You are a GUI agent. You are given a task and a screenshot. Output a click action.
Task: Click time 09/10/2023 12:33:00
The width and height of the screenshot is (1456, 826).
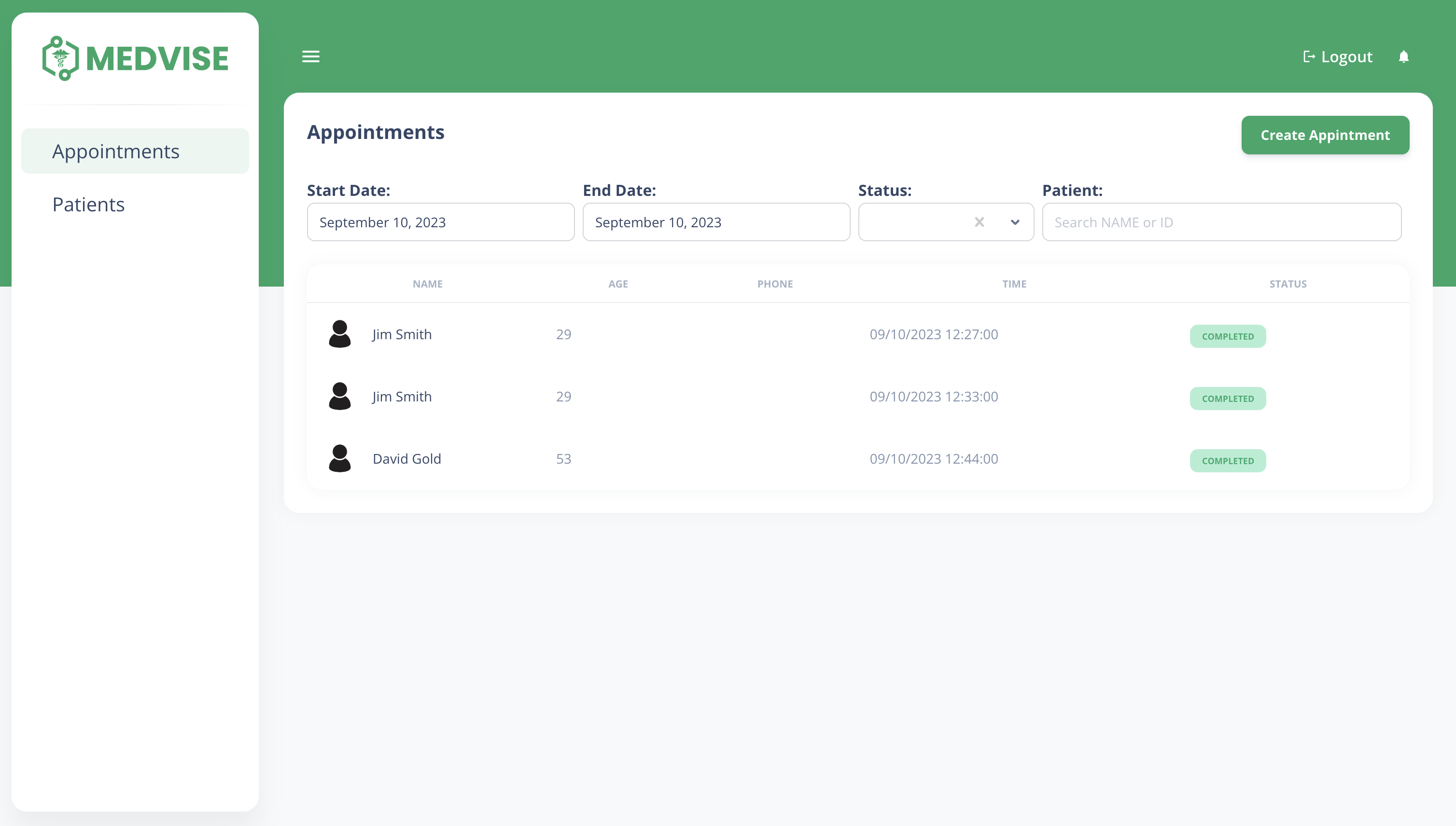(933, 397)
